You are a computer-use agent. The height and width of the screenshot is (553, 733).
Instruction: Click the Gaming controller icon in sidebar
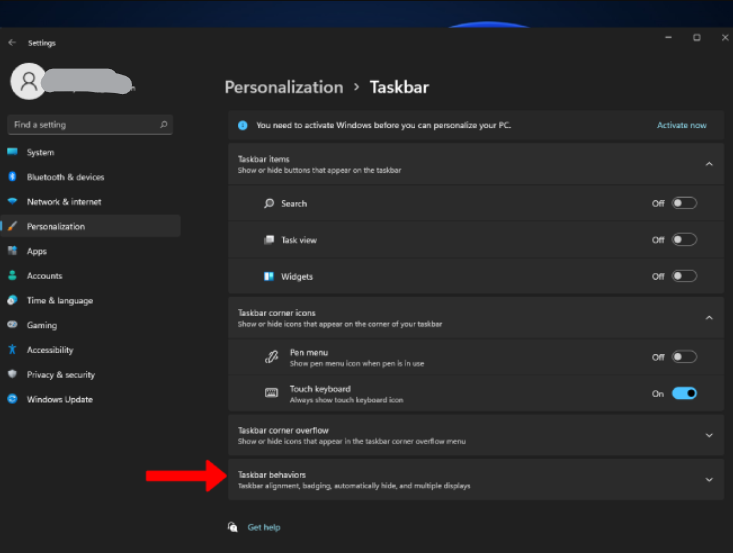(13, 324)
